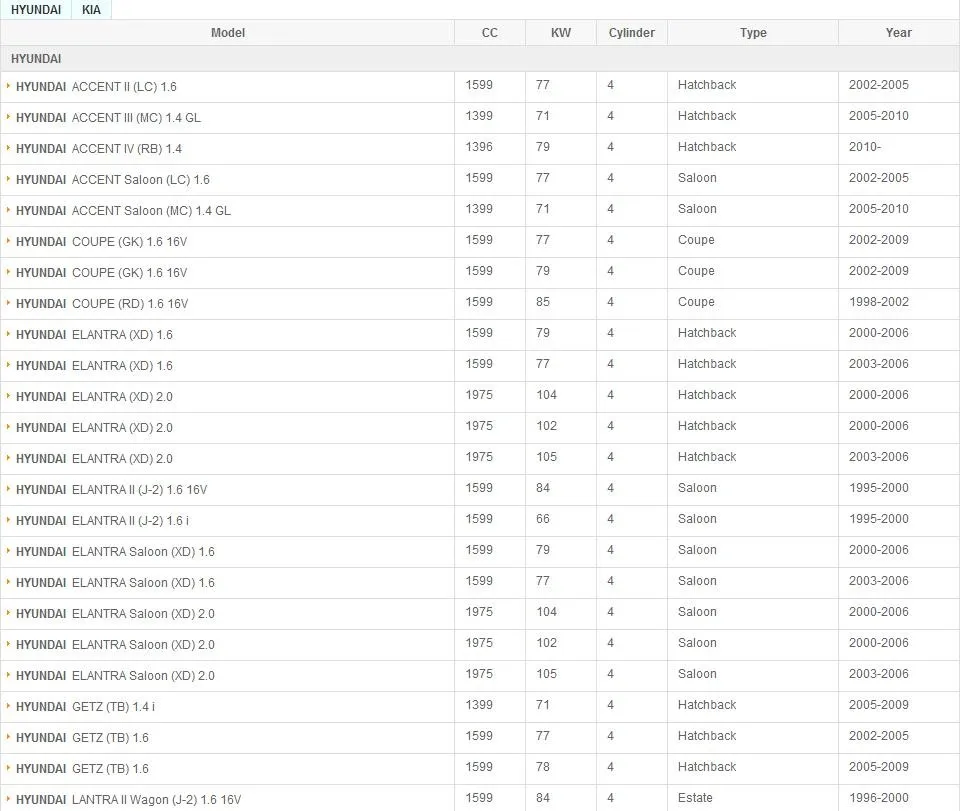This screenshot has width=960, height=811.
Task: Click the HYUNDAI group header row
Action: point(480,59)
